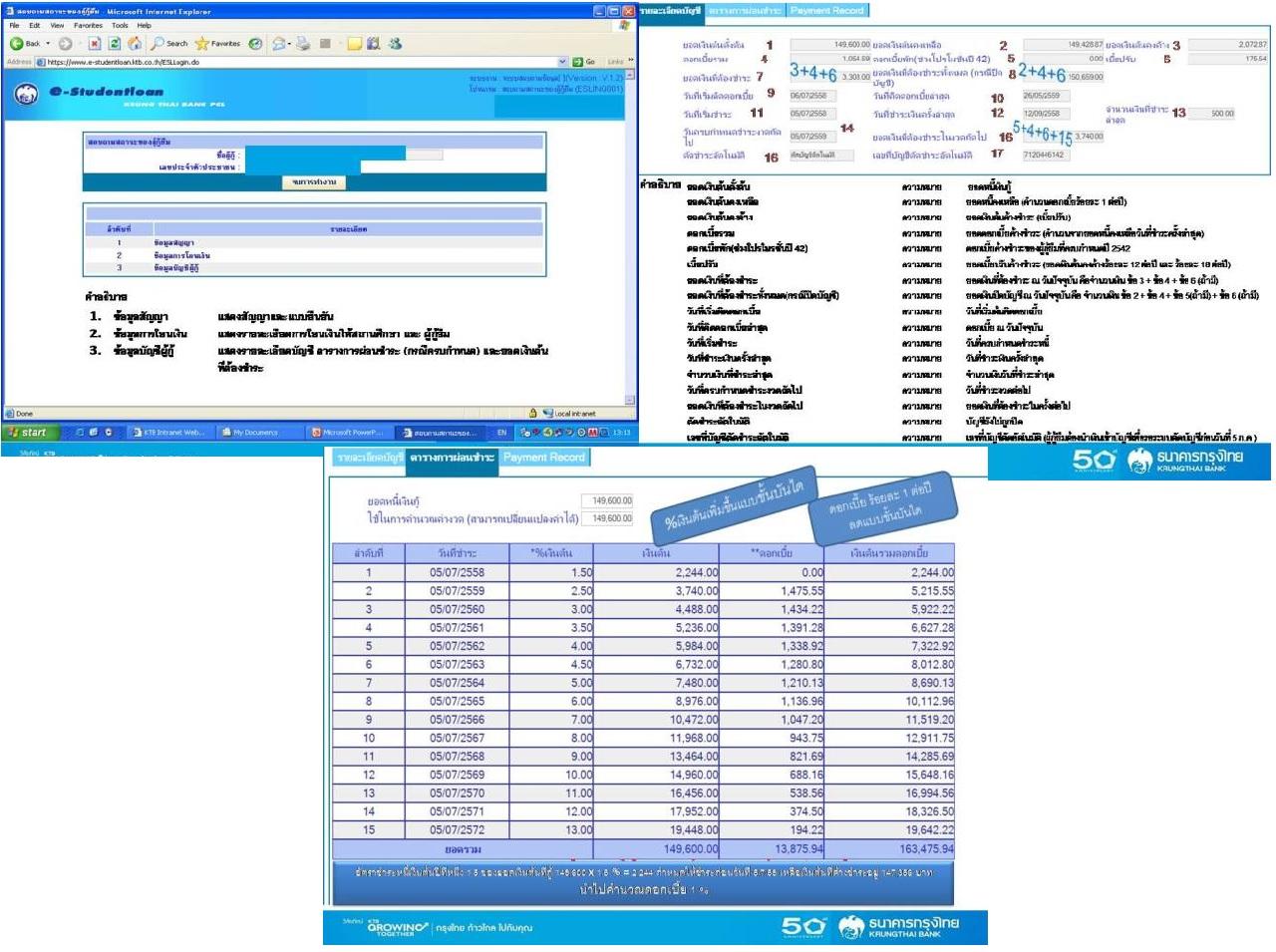The height and width of the screenshot is (952, 1276).
Task: Open the ข้อมูลบัญชีผู้กู้ link
Action: [x=176, y=268]
